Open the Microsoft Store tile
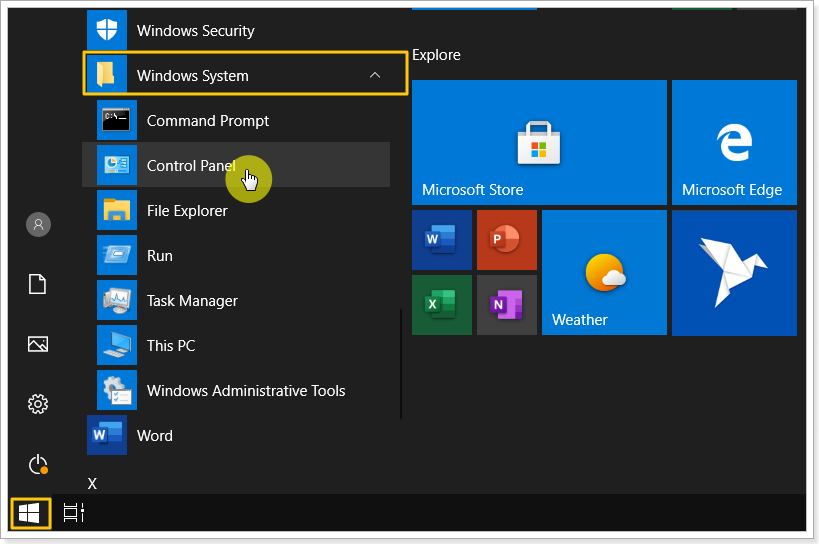 point(539,143)
